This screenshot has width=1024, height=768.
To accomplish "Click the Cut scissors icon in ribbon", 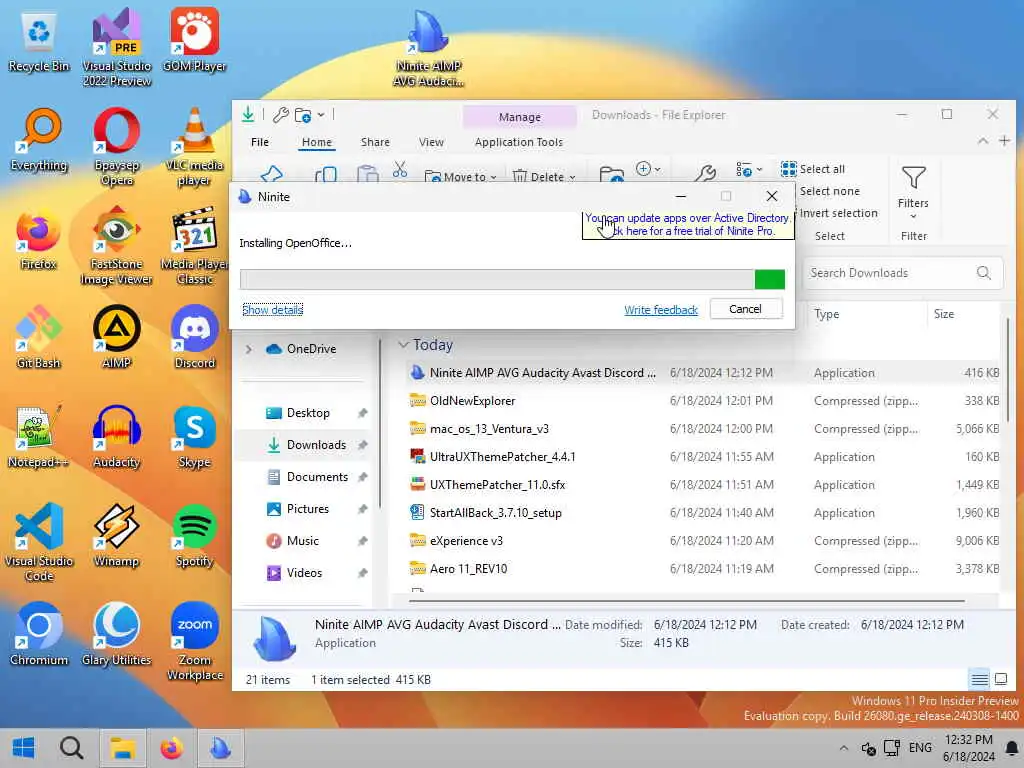I will 400,170.
